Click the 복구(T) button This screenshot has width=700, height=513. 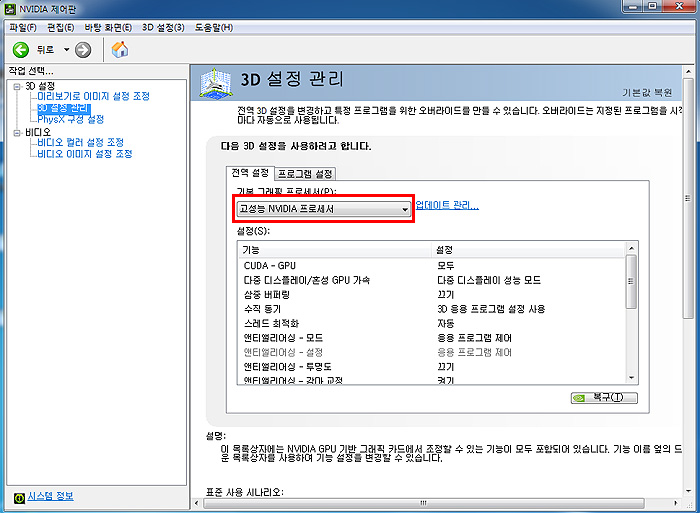[x=604, y=397]
